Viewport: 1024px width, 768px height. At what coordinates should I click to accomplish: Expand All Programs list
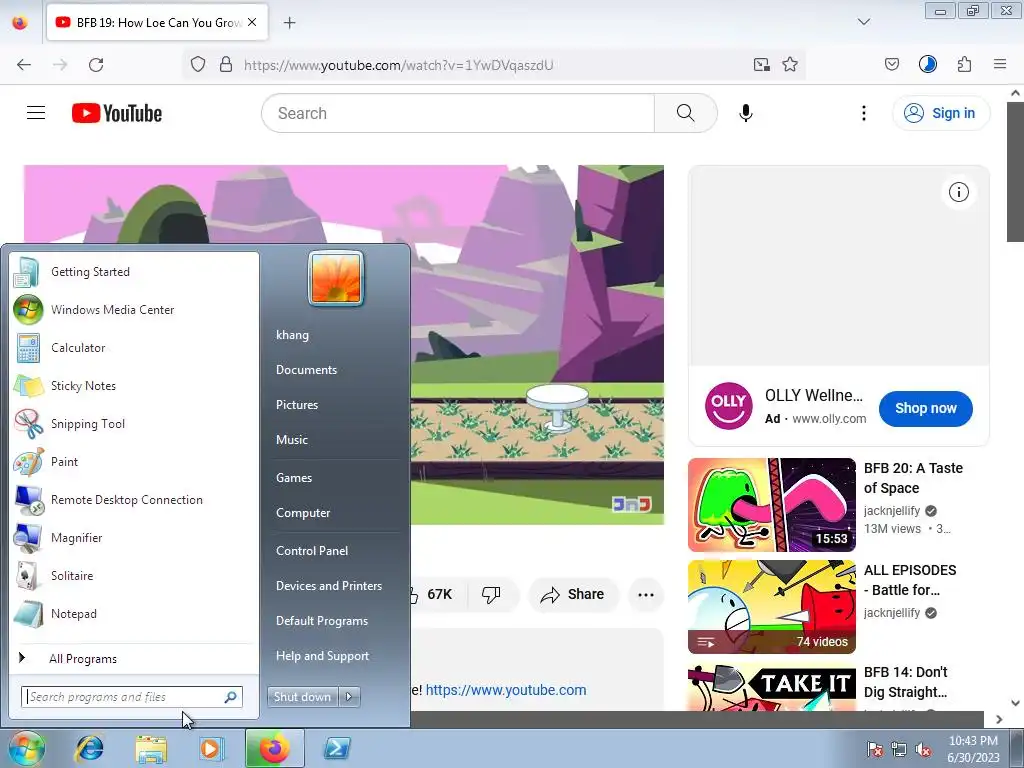pos(83,658)
